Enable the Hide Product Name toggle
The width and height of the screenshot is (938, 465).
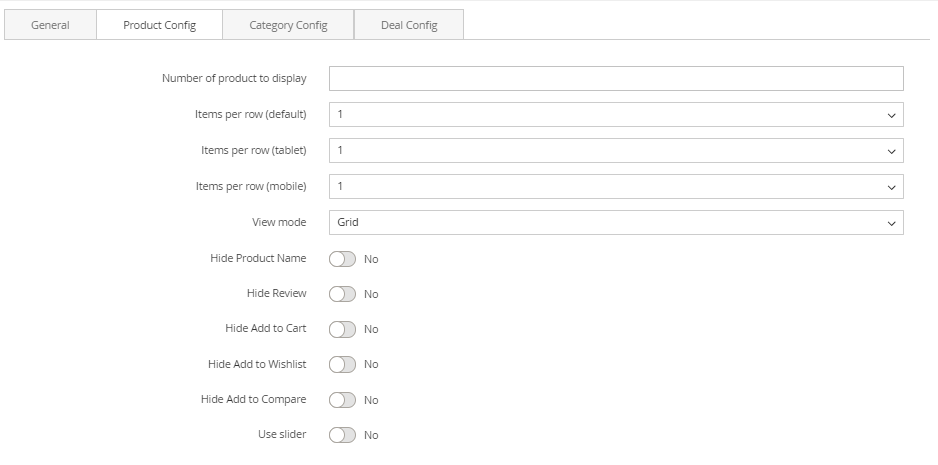pyautogui.click(x=342, y=259)
